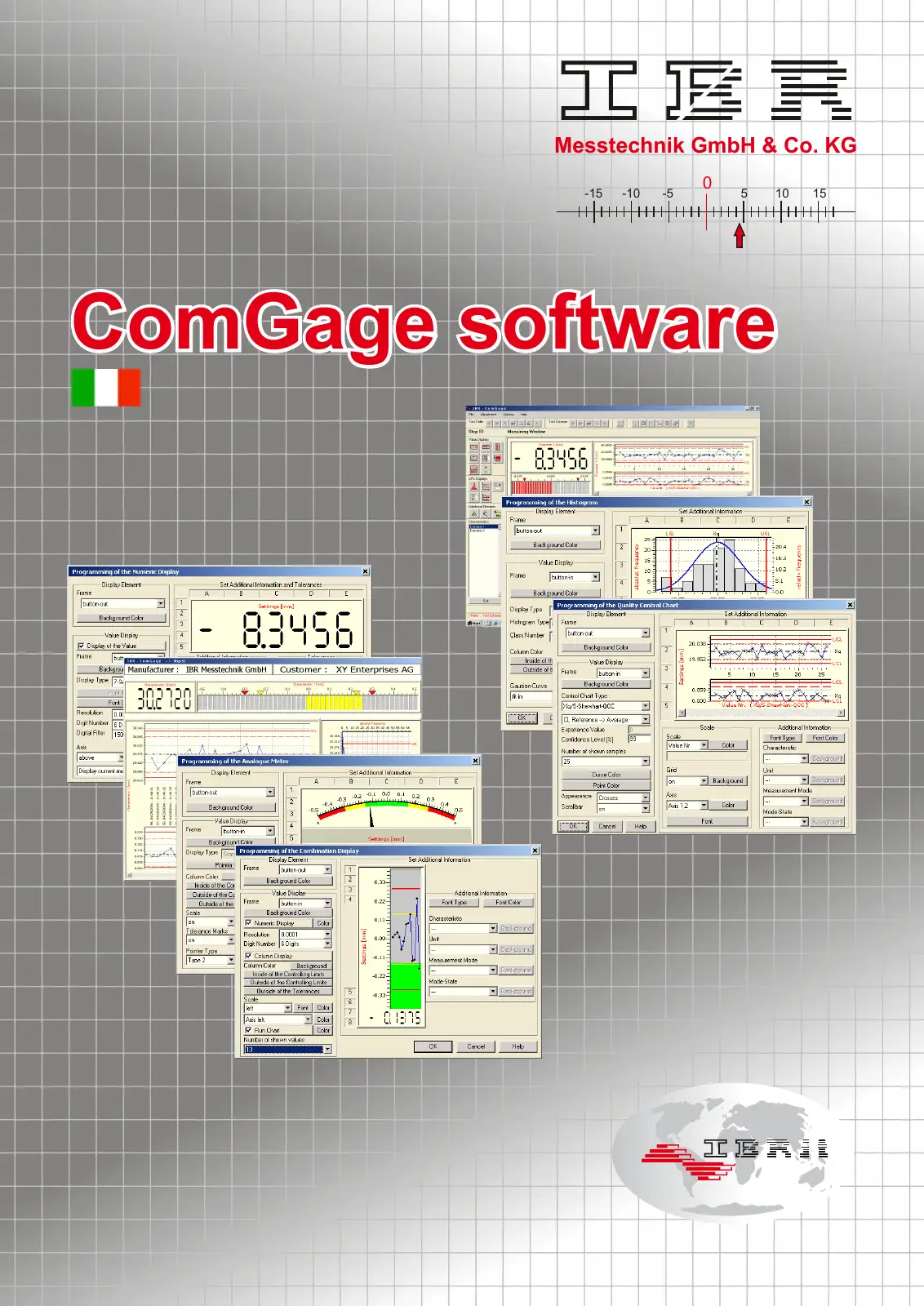This screenshot has height=1306, width=924.
Task: Click Font Type in Quality Control Chart dialog
Action: 782,738
